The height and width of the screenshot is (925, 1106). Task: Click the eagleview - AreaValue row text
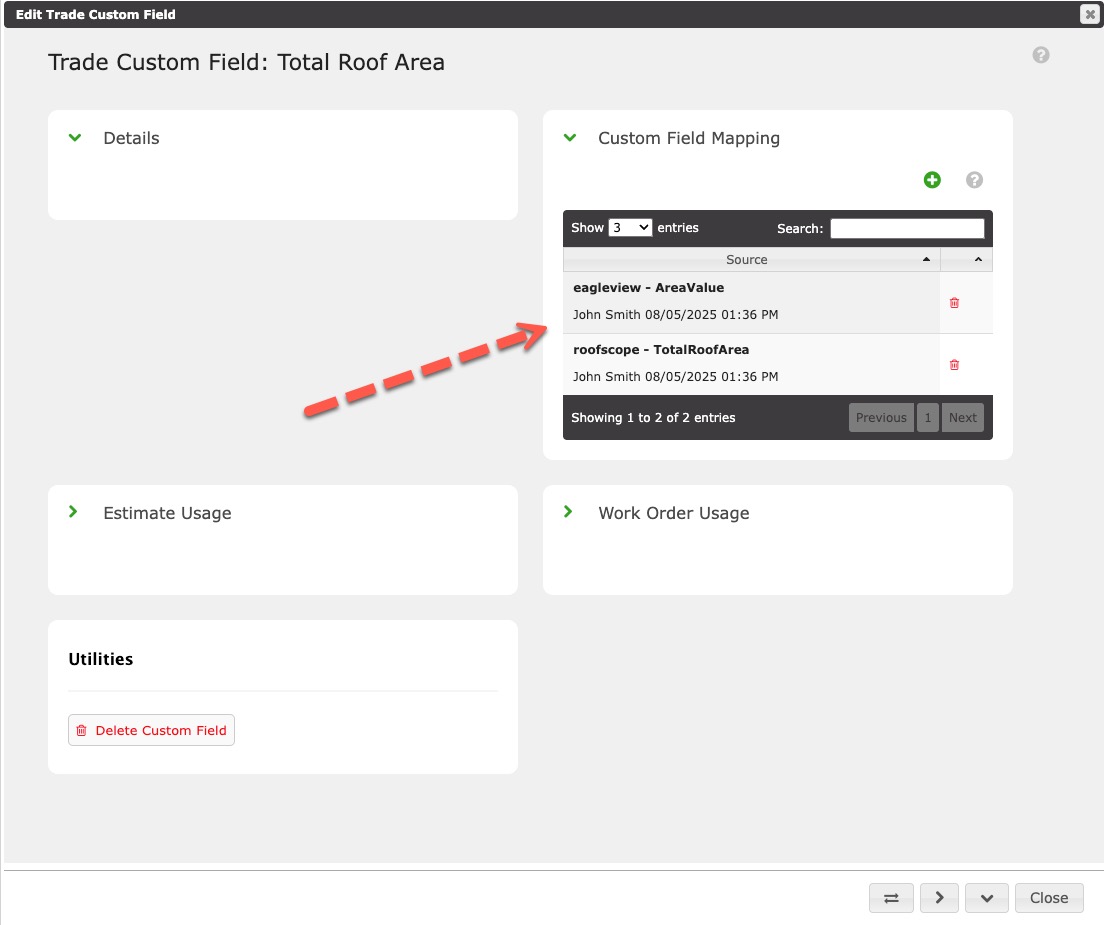click(648, 287)
